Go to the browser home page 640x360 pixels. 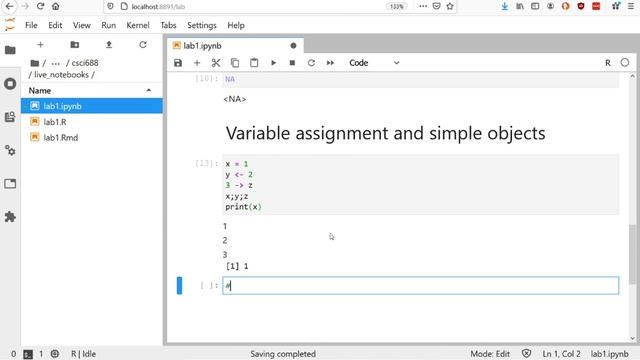pos(56,7)
